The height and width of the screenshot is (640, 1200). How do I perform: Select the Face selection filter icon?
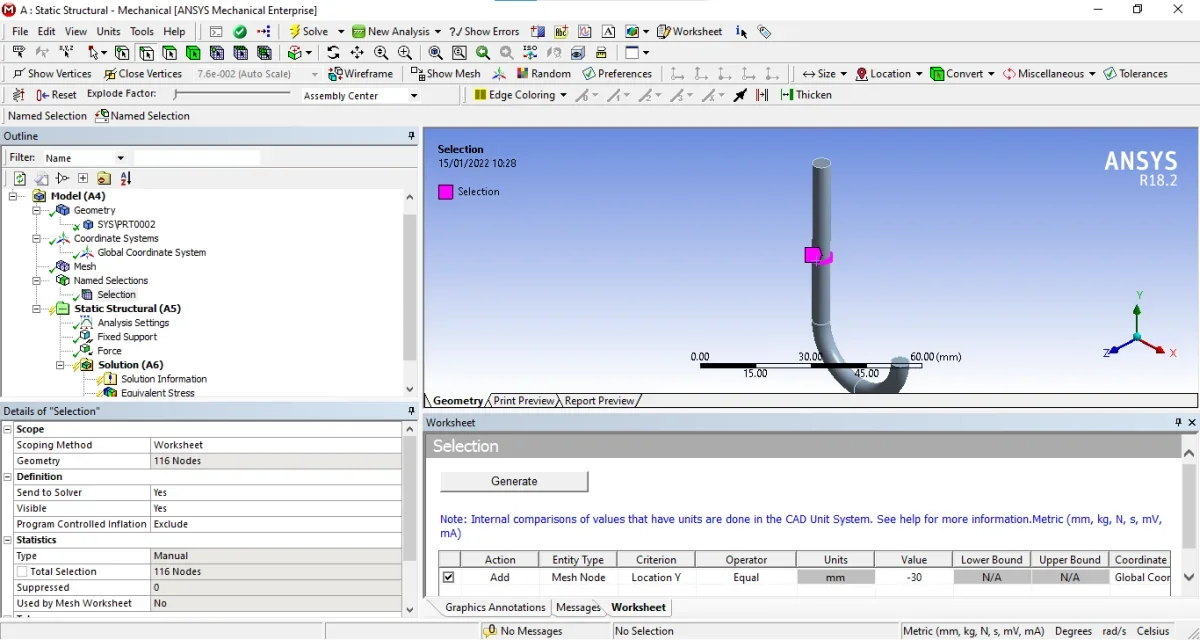(170, 52)
